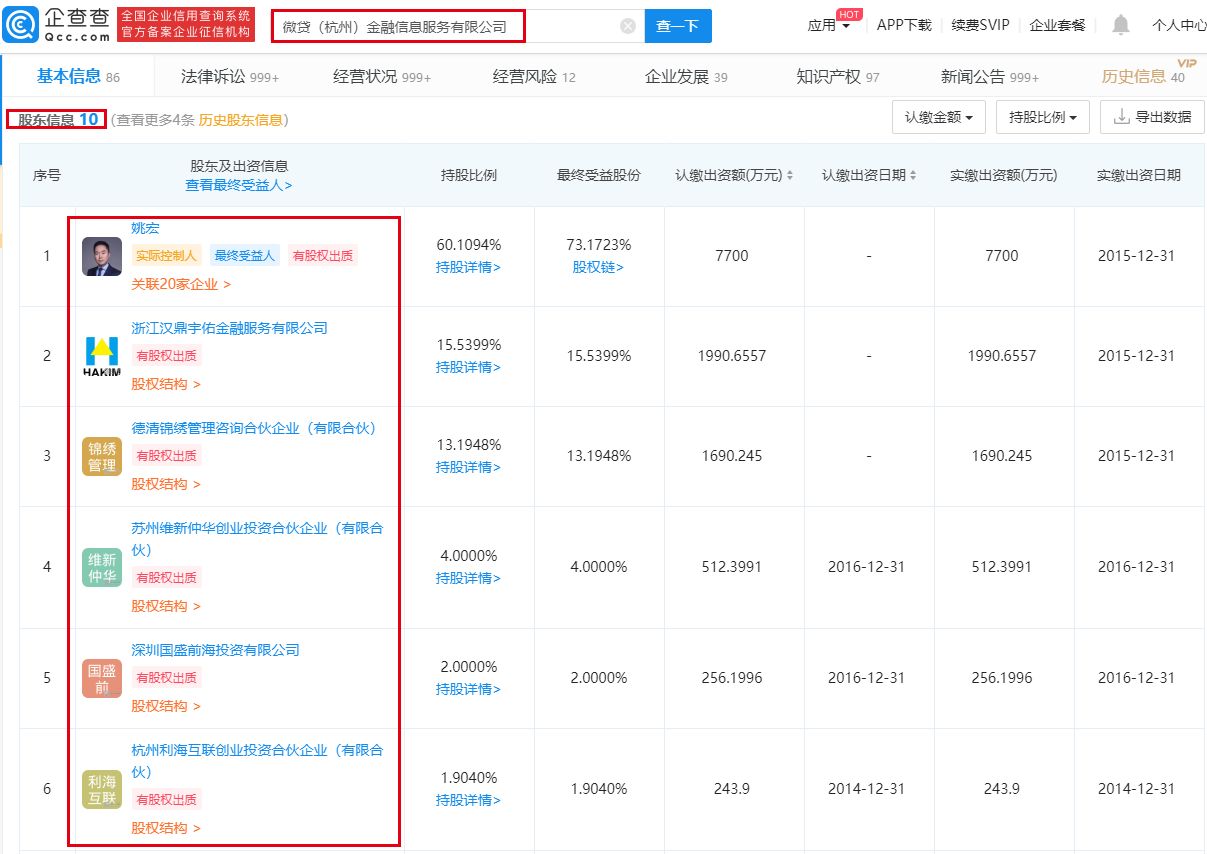The width and height of the screenshot is (1207, 854).
Task: Expand the 应用 menu
Action: click(829, 26)
